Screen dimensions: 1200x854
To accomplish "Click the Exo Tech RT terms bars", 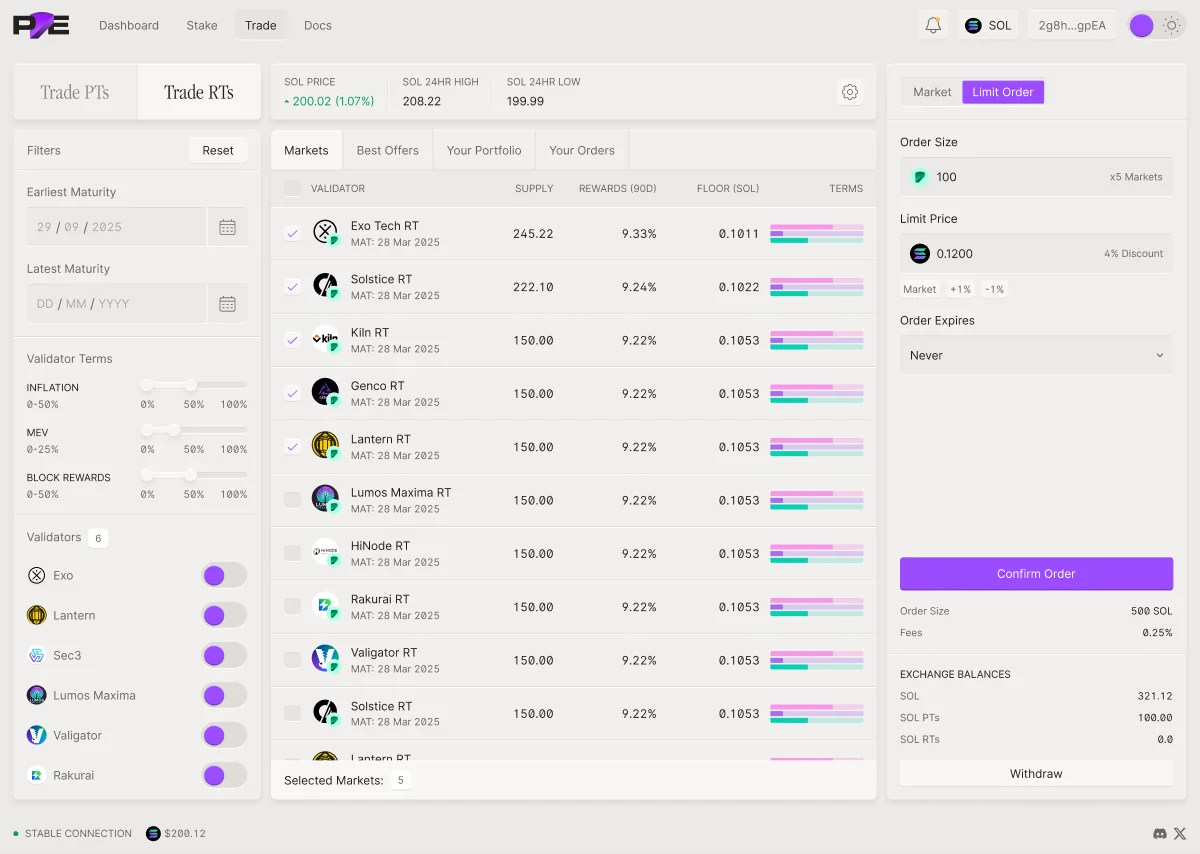I will click(816, 233).
